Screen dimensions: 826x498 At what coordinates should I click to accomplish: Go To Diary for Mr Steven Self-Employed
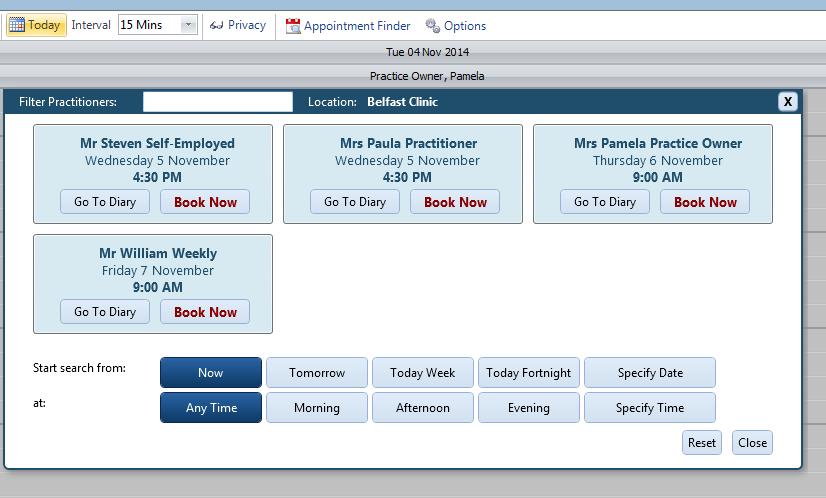tap(105, 202)
